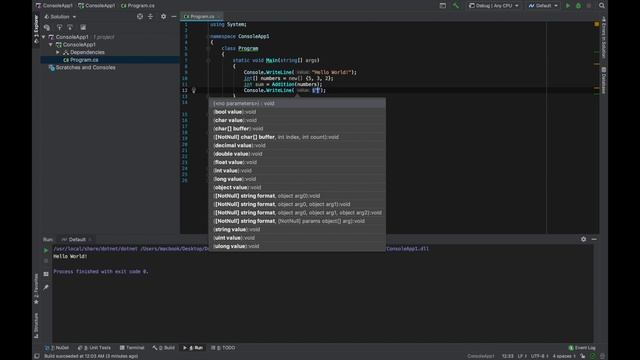Click the layout icon in Run panel sidebar
Viewport: 640px width, 360px height.
(46, 274)
